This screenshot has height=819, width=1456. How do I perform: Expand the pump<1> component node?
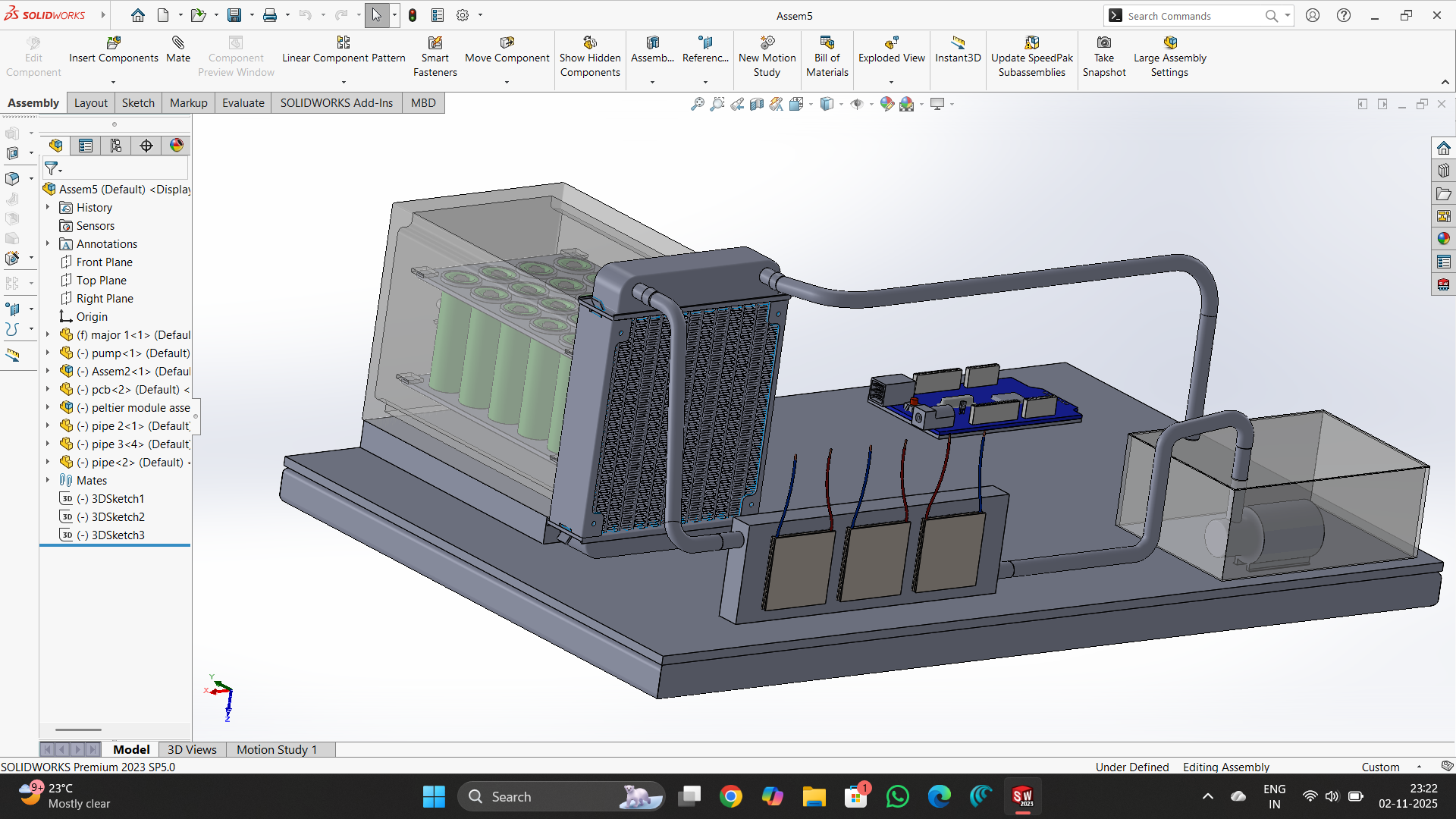(48, 353)
